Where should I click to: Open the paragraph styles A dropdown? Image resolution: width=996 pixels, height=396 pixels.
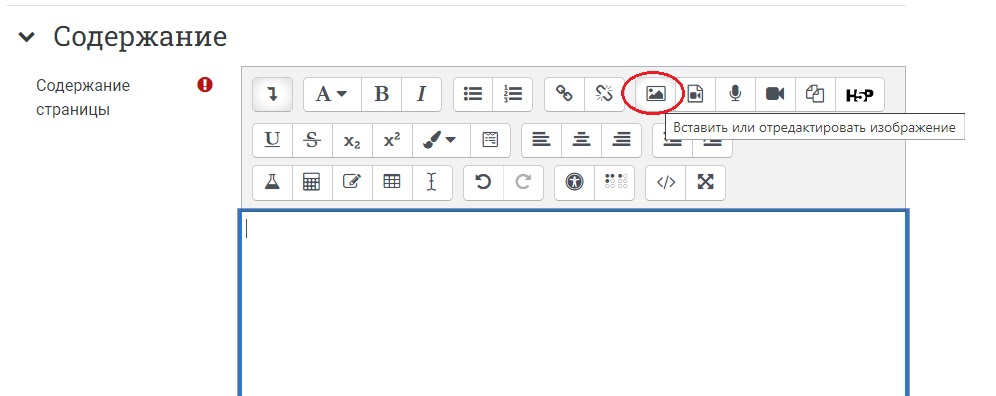pyautogui.click(x=332, y=94)
